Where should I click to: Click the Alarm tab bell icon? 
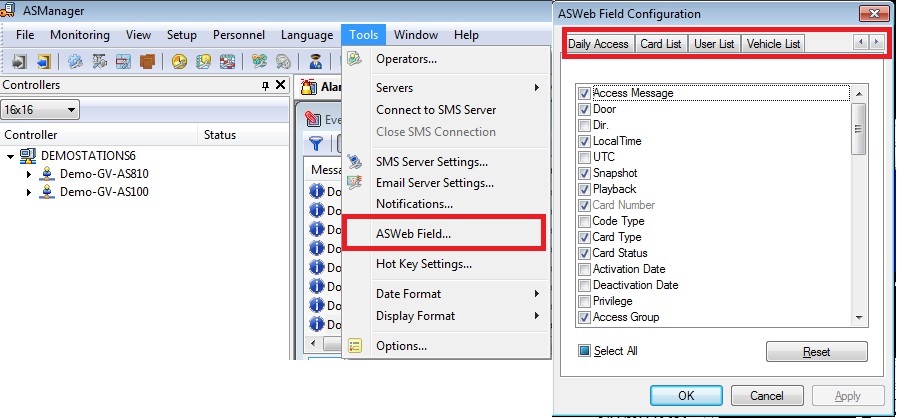309,87
